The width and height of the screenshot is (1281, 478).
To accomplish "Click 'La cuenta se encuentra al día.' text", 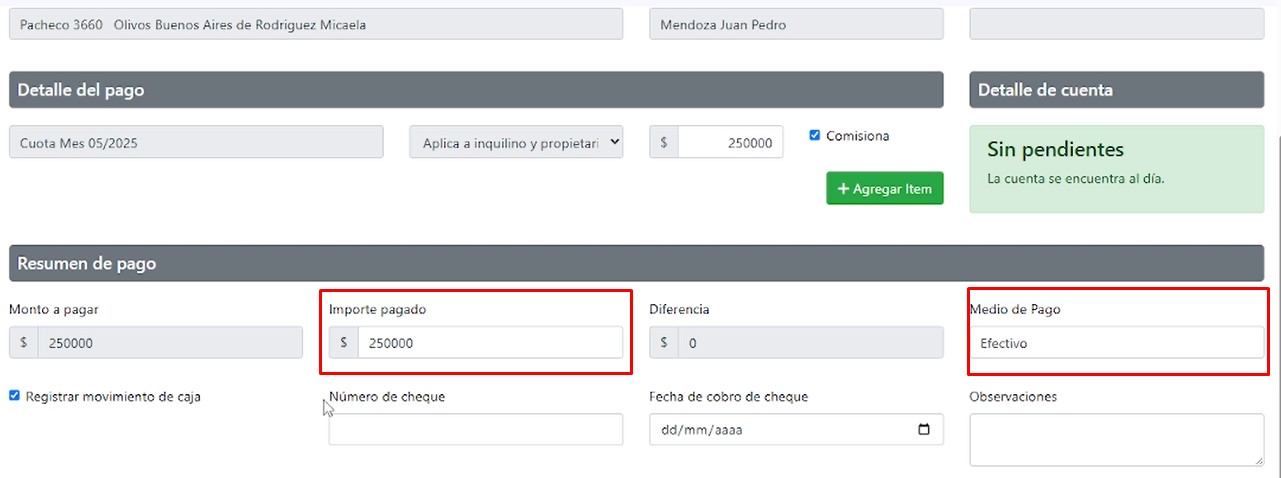I will click(1076, 179).
